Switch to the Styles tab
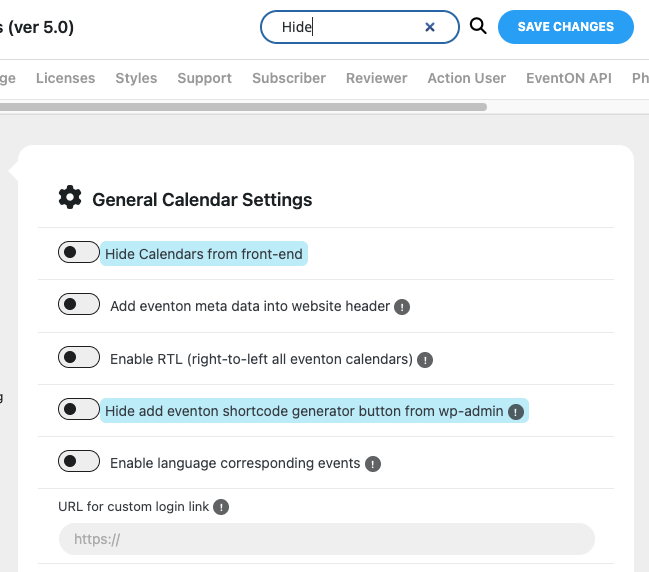649x572 pixels. (136, 78)
